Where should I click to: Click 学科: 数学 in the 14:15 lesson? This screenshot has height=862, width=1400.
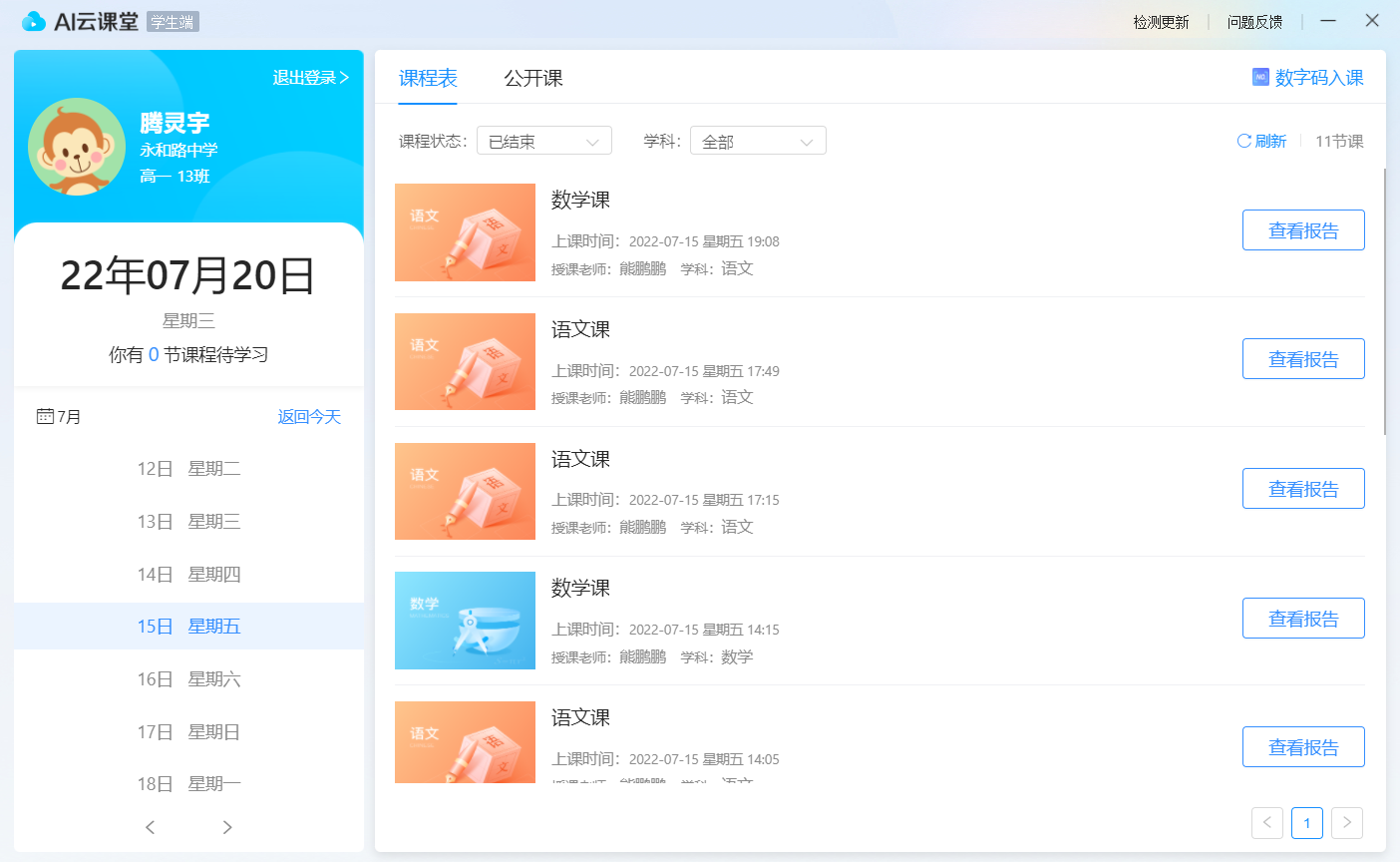tap(717, 656)
